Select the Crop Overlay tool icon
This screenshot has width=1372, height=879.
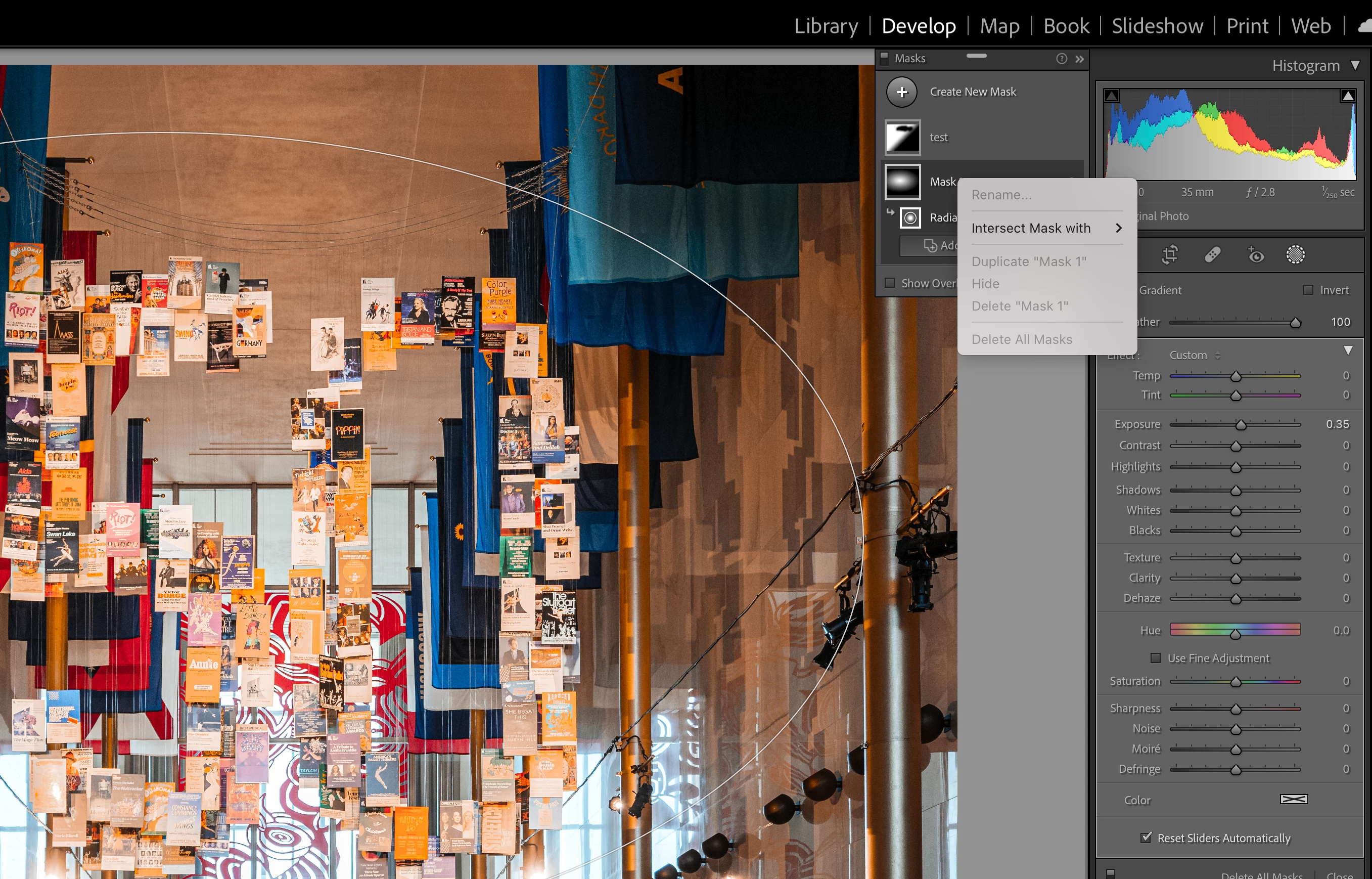tap(1169, 254)
